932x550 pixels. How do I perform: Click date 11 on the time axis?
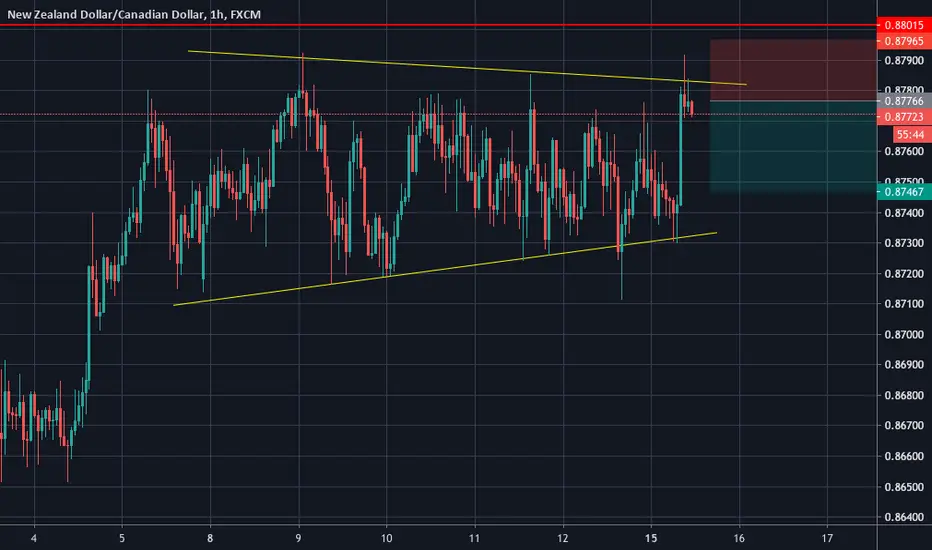(474, 538)
